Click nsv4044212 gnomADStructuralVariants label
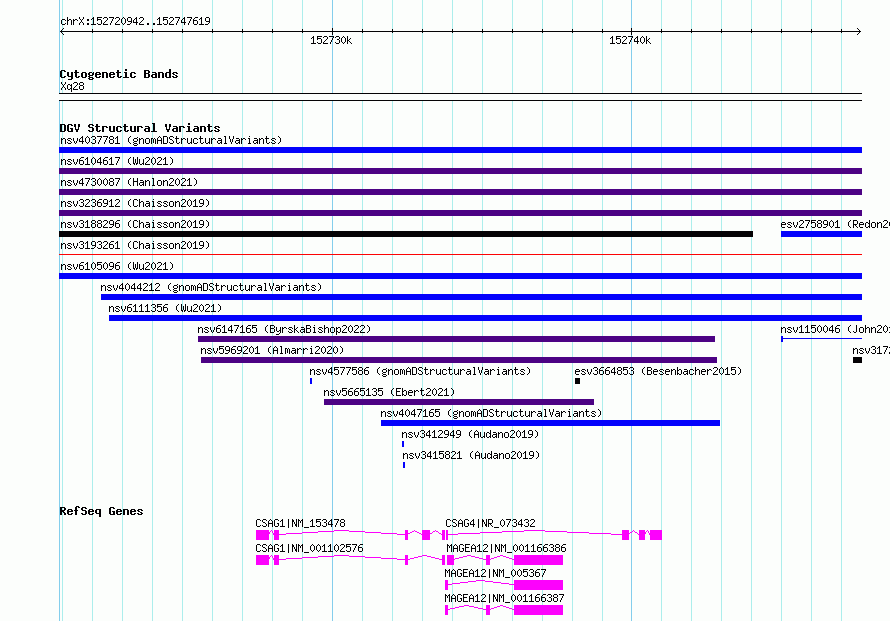 tap(211, 287)
